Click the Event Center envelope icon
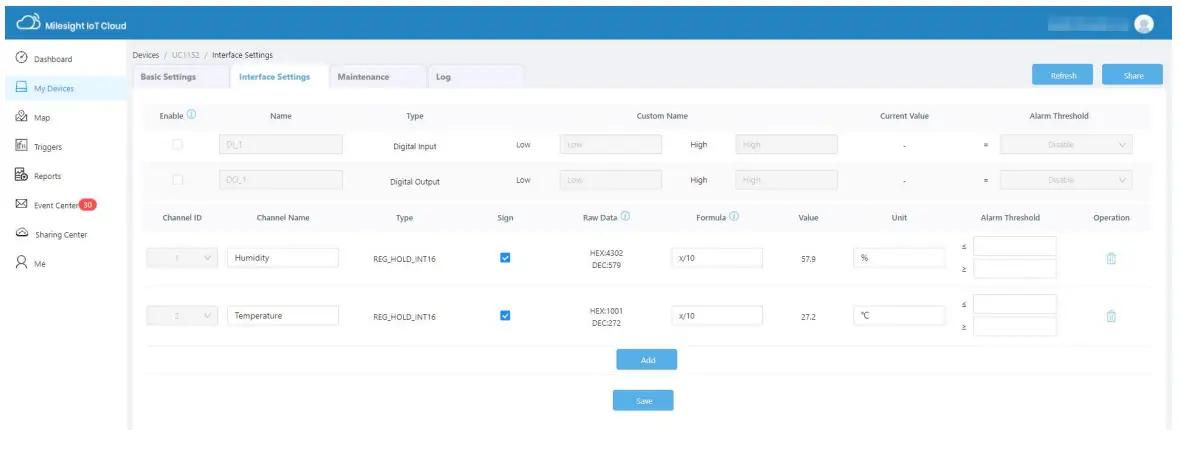The image size is (1180, 455). coord(21,205)
